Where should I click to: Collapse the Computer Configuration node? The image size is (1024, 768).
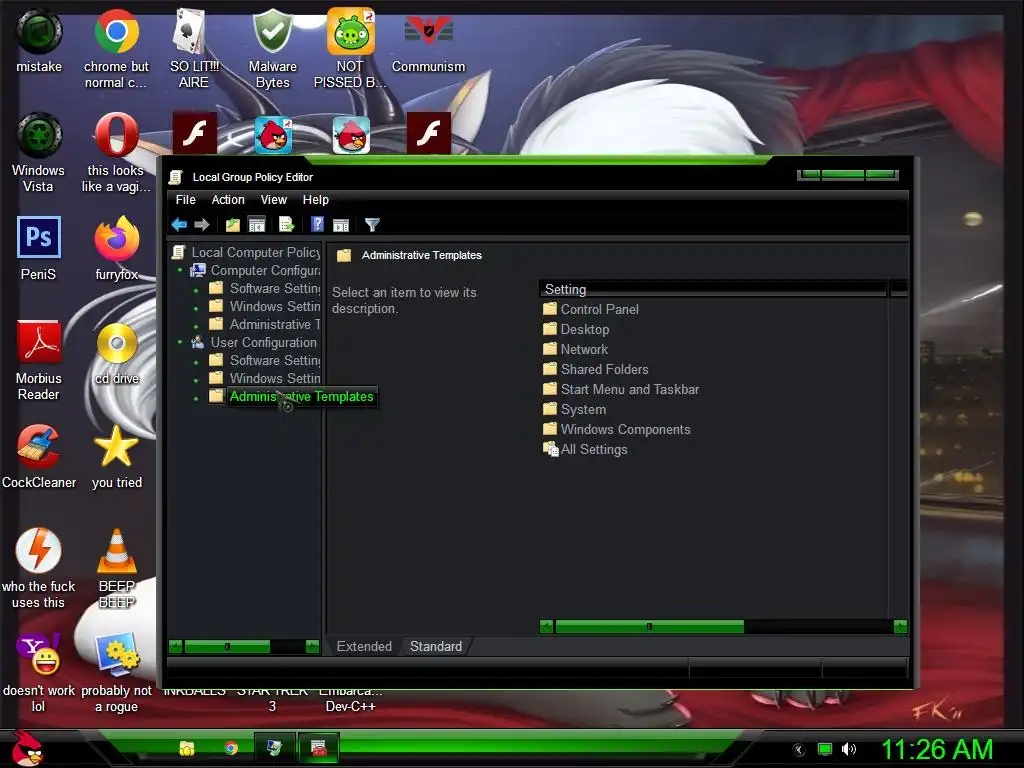point(180,270)
